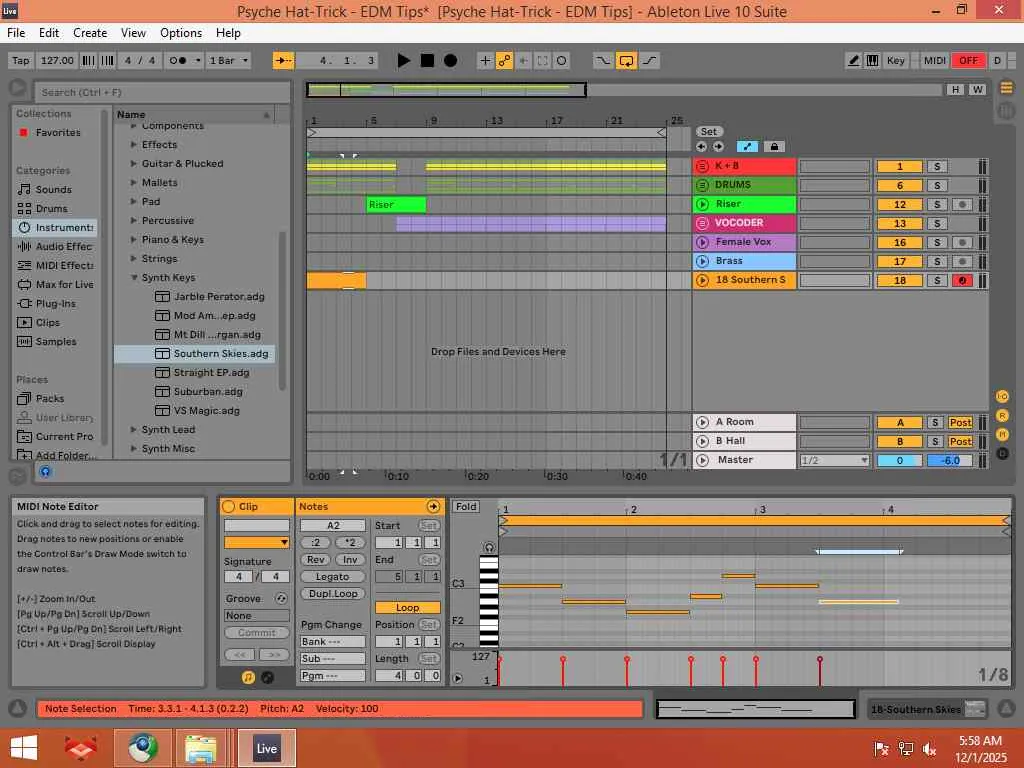Viewport: 1024px width, 768px height.
Task: Open Key Map Mode
Action: pos(895,61)
